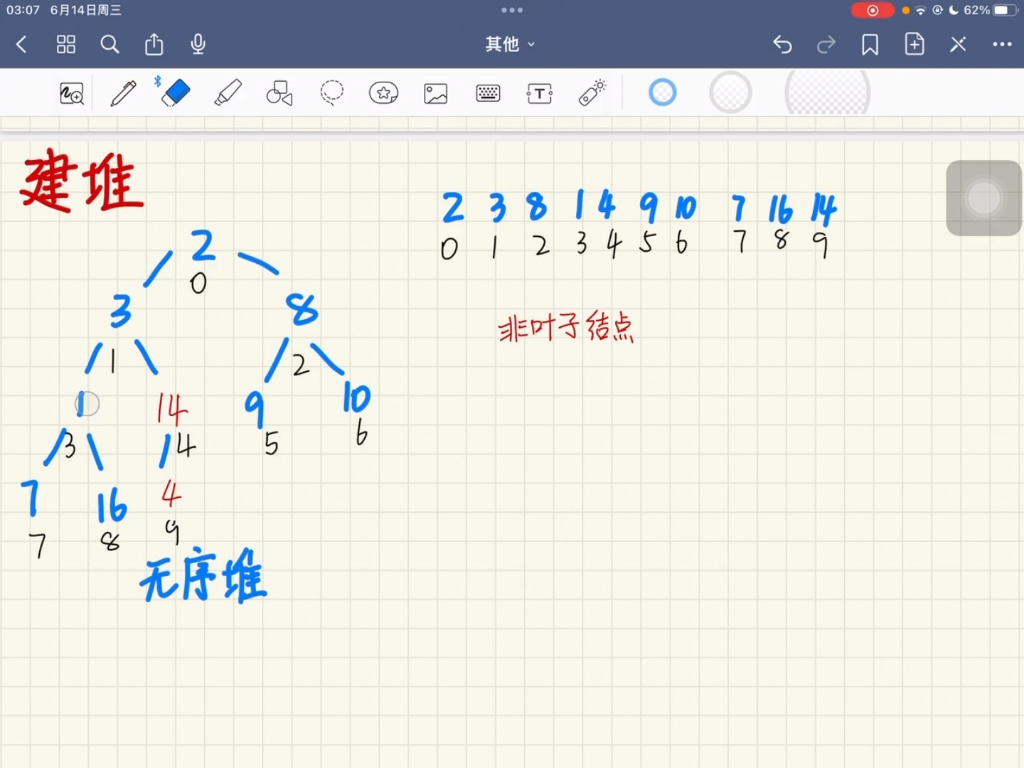Open the keyboard input tool
The height and width of the screenshot is (768, 1024).
pos(487,92)
